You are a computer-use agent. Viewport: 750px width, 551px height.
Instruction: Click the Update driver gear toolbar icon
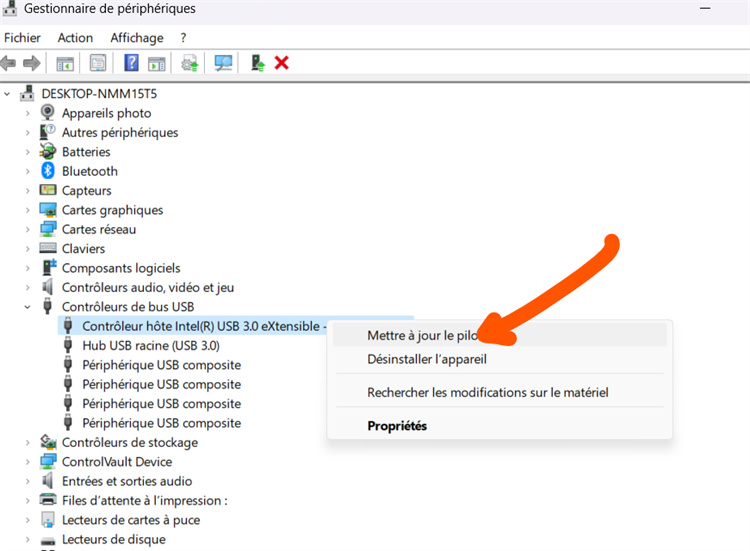pos(190,63)
